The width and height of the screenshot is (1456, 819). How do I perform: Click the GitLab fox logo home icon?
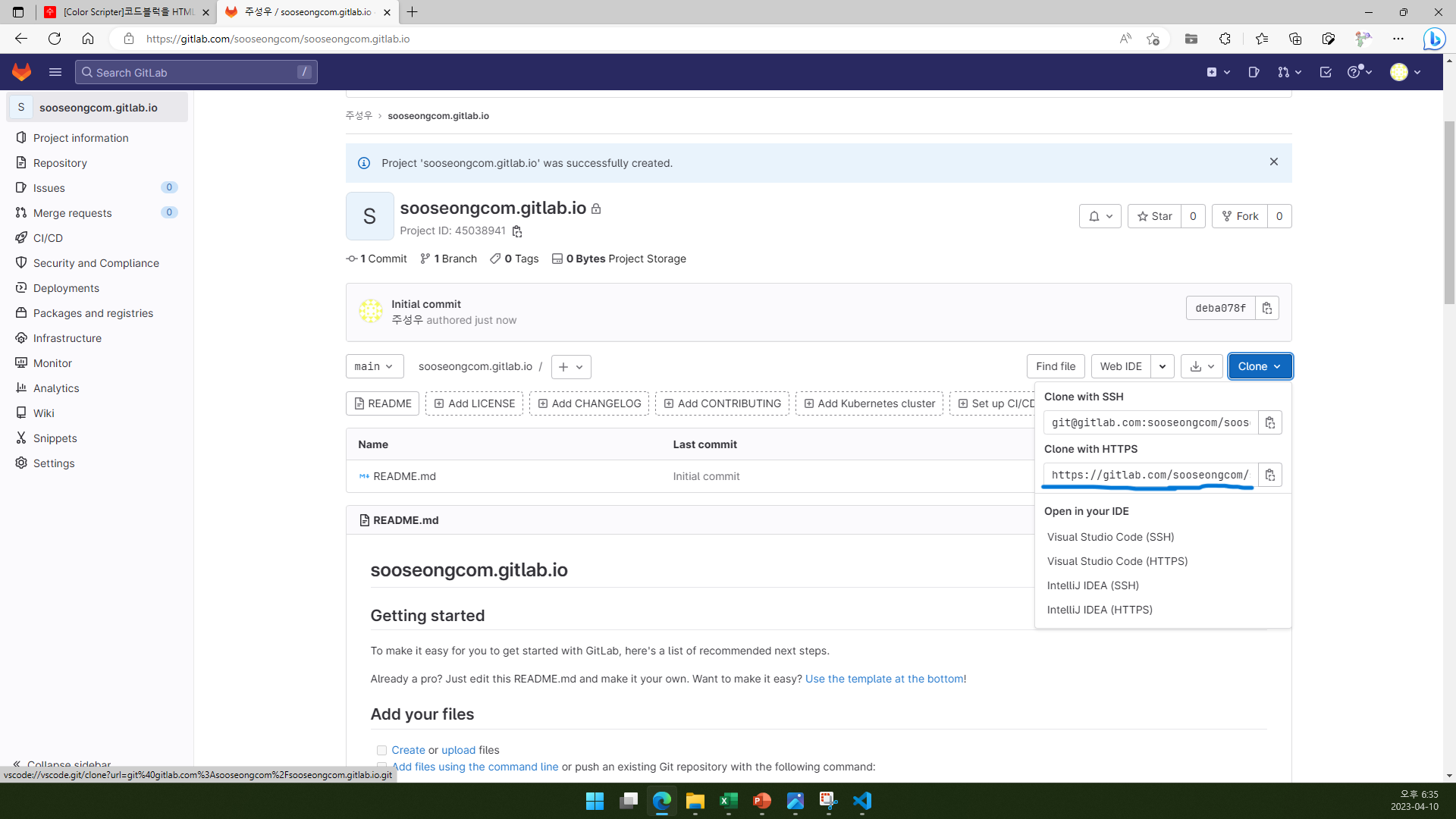tap(21, 72)
